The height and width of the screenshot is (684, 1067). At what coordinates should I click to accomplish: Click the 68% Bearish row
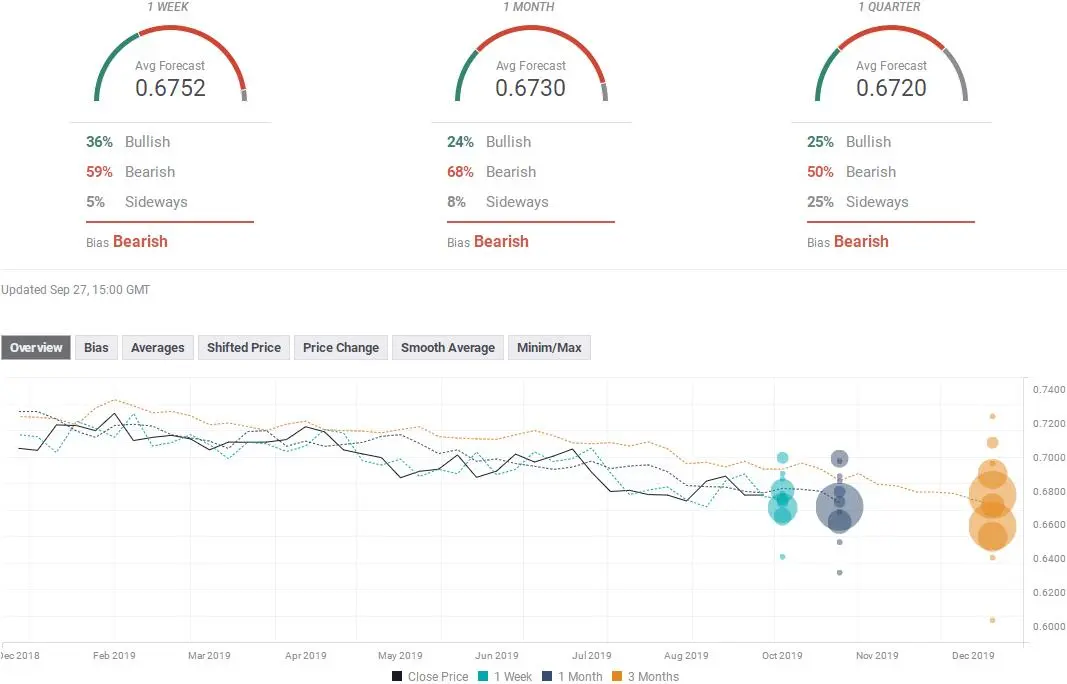(x=492, y=172)
